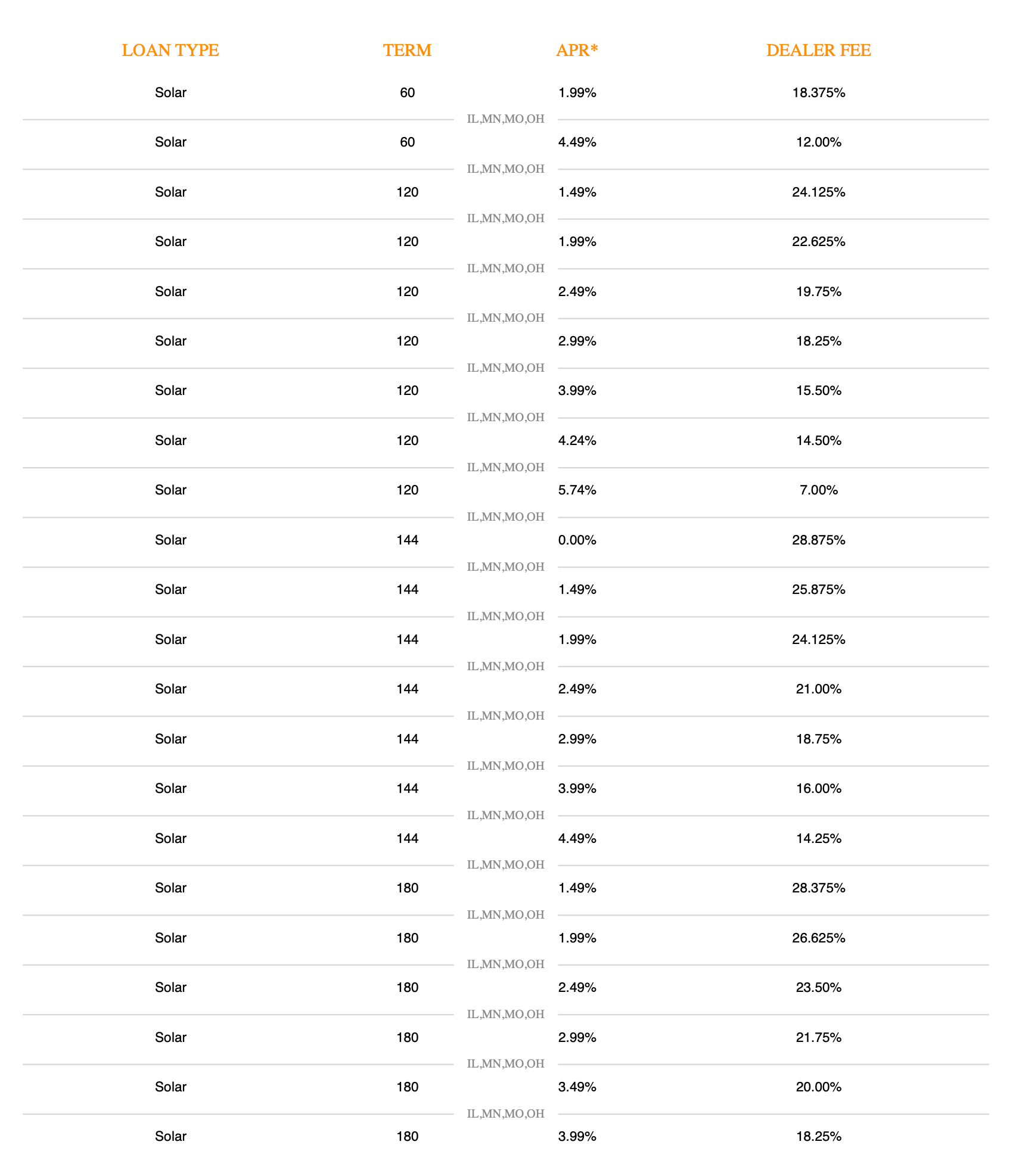Click the 4.24% APR value

pyautogui.click(x=577, y=441)
